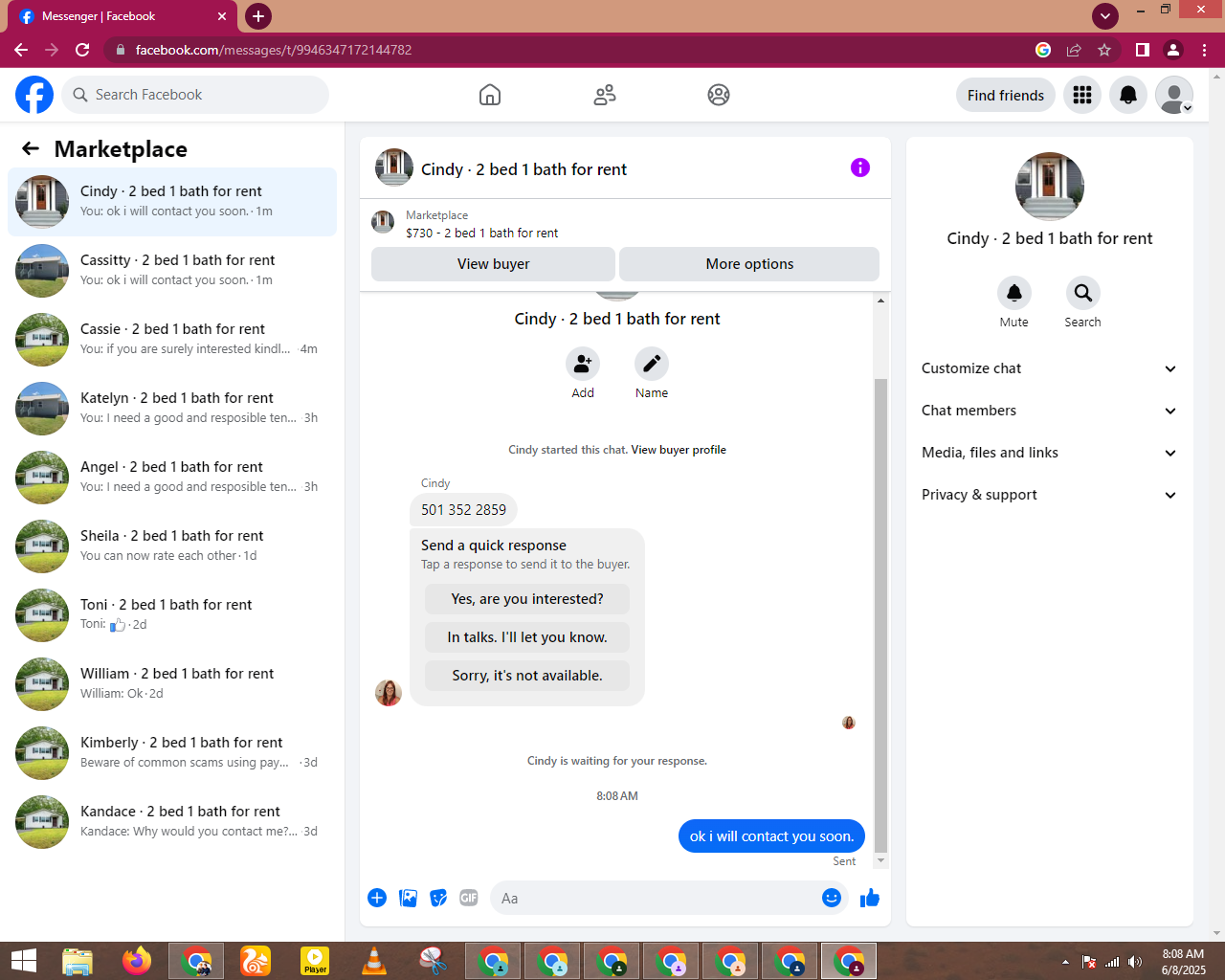Edit the chat Name pencil icon

pyautogui.click(x=652, y=364)
